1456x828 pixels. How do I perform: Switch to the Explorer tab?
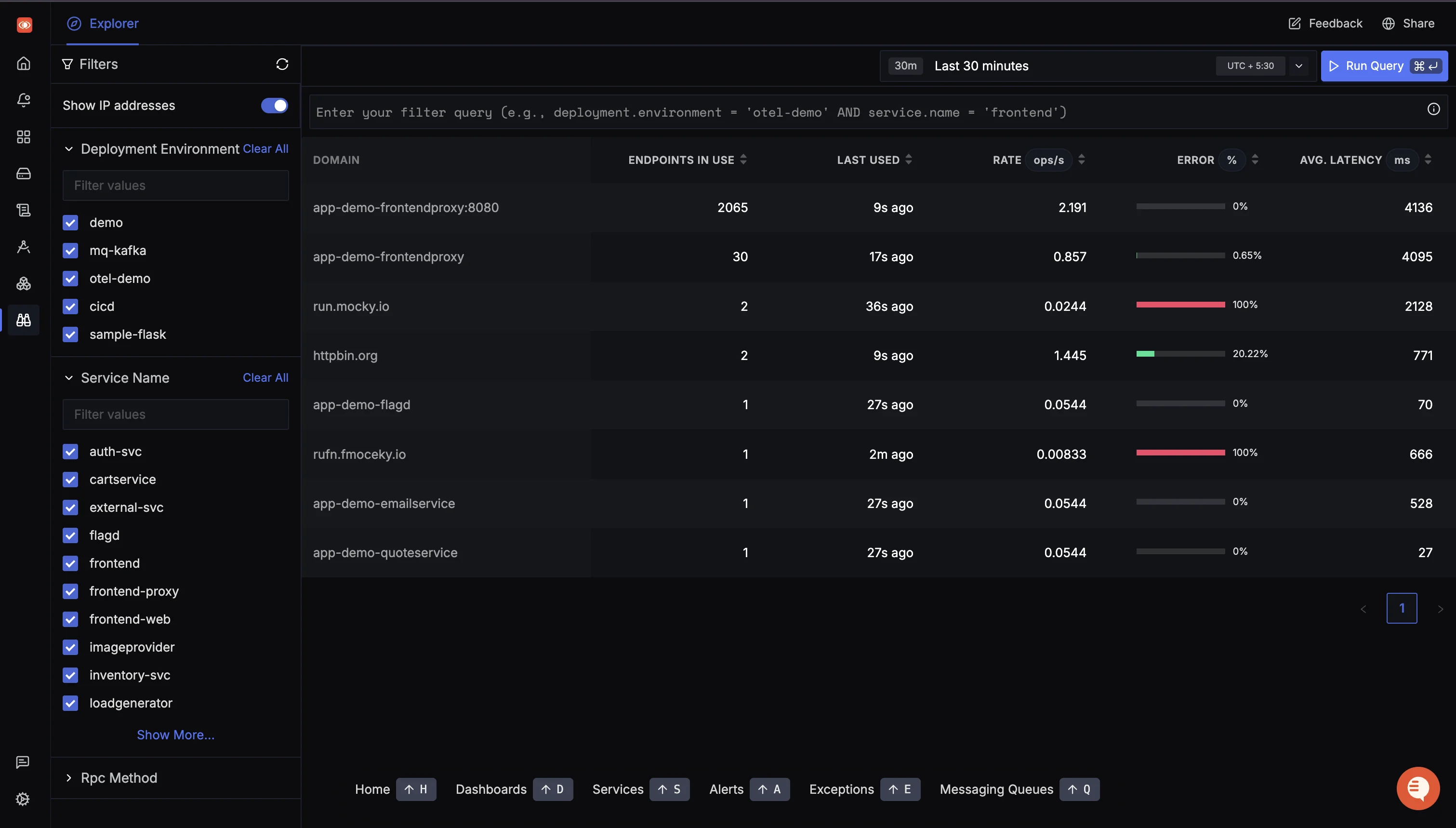102,23
